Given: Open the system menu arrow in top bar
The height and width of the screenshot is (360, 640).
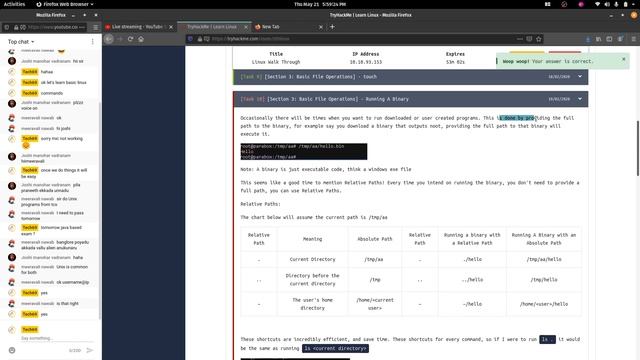Looking at the screenshot, I should tap(633, 4).
